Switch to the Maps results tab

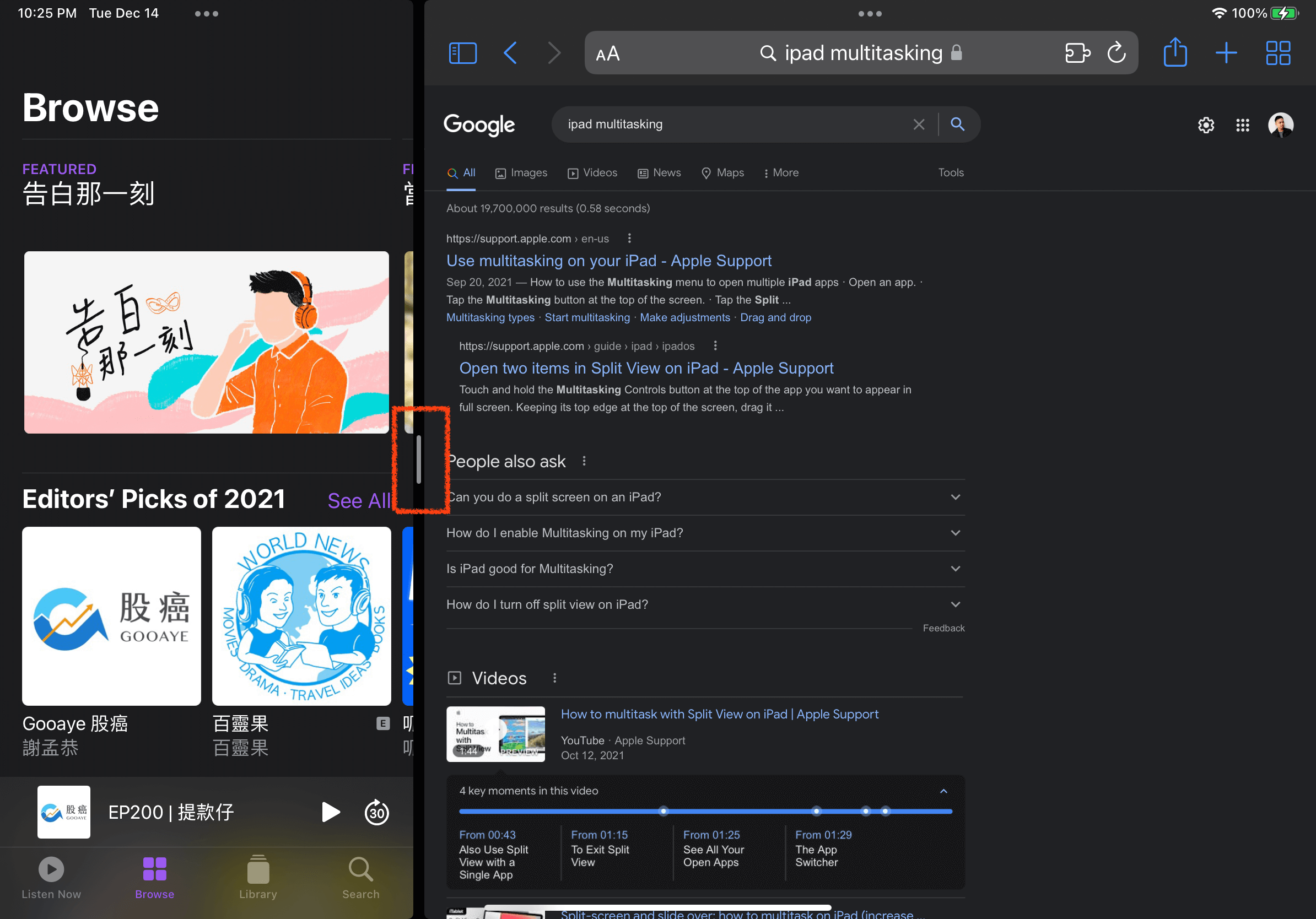tap(723, 172)
